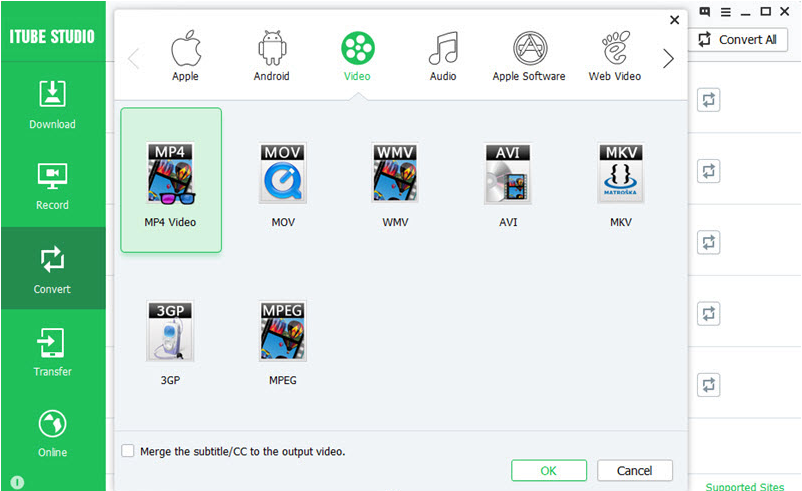The image size is (802, 491).
Task: Click Convert All button
Action: click(x=738, y=39)
